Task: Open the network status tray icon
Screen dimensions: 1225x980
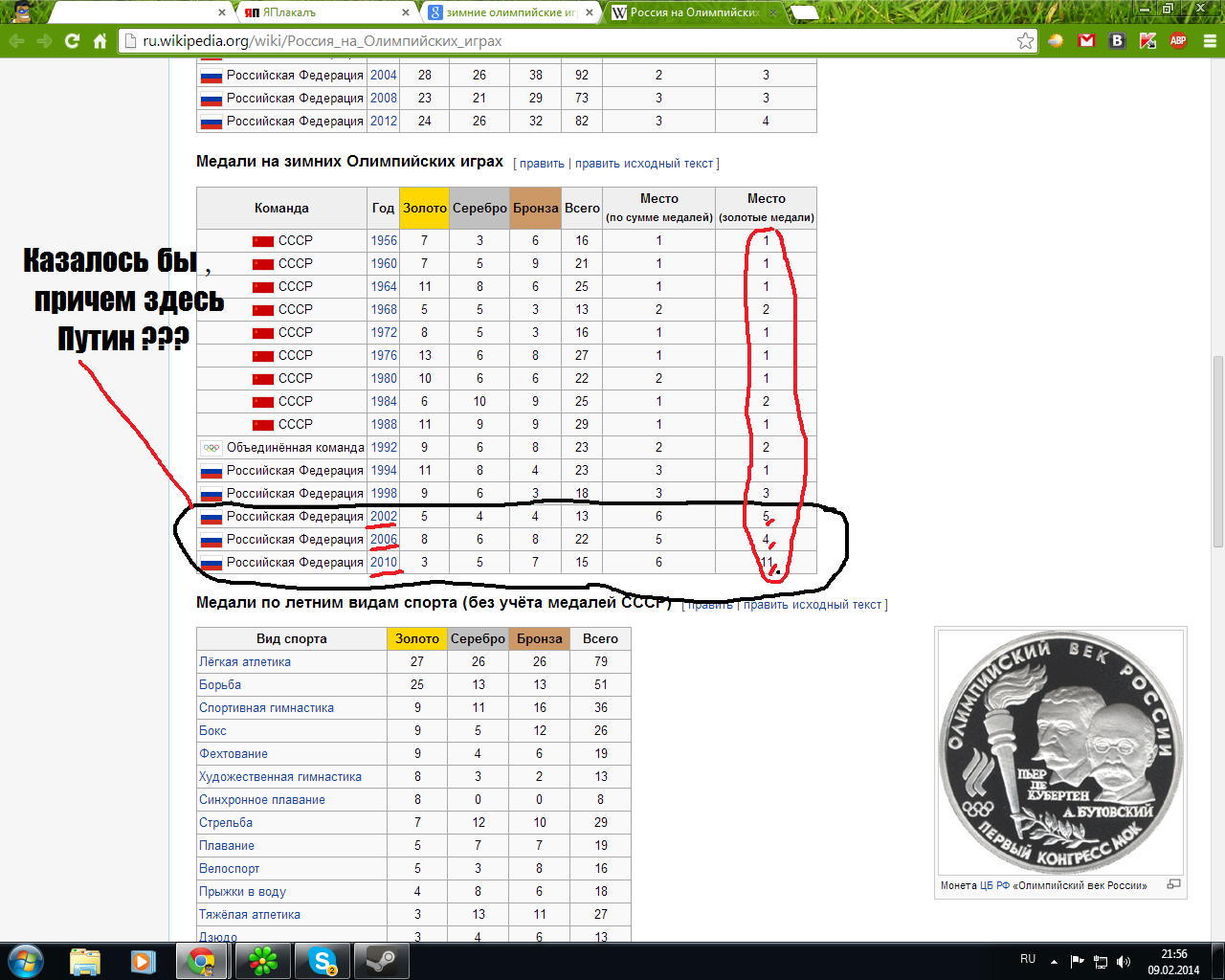Action: click(x=1101, y=961)
